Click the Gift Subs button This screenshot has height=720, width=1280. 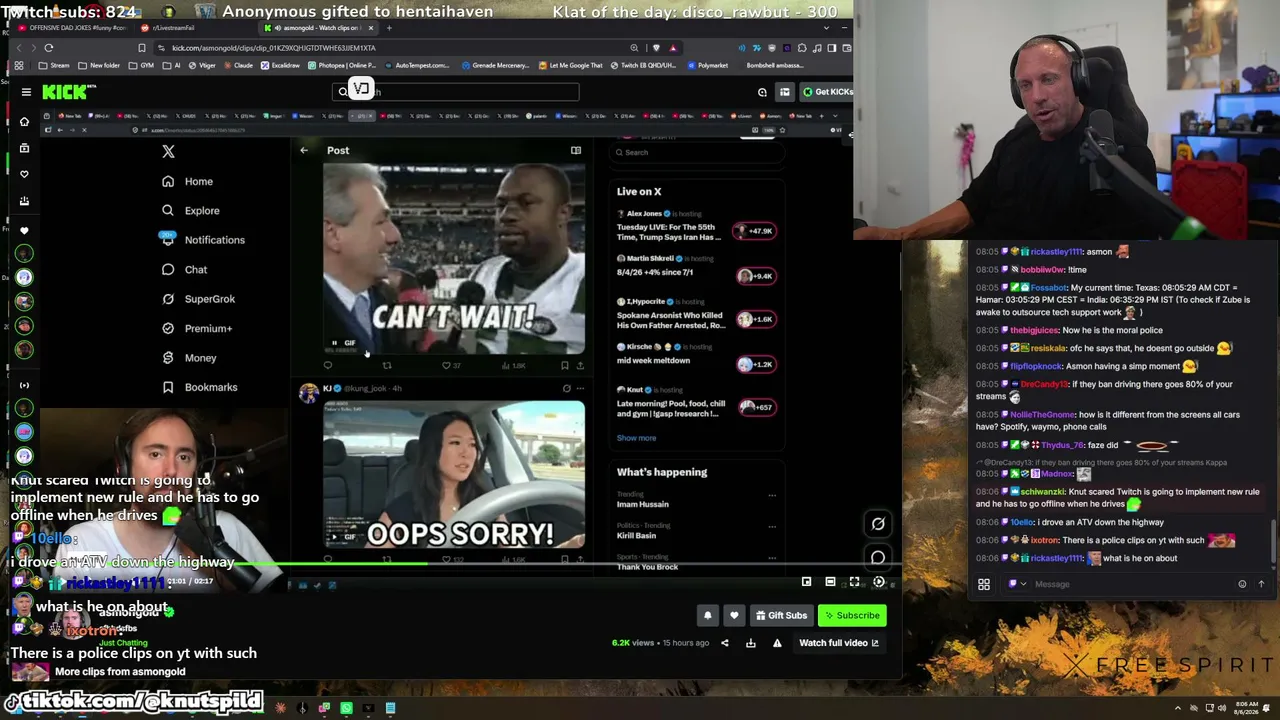[780, 615]
